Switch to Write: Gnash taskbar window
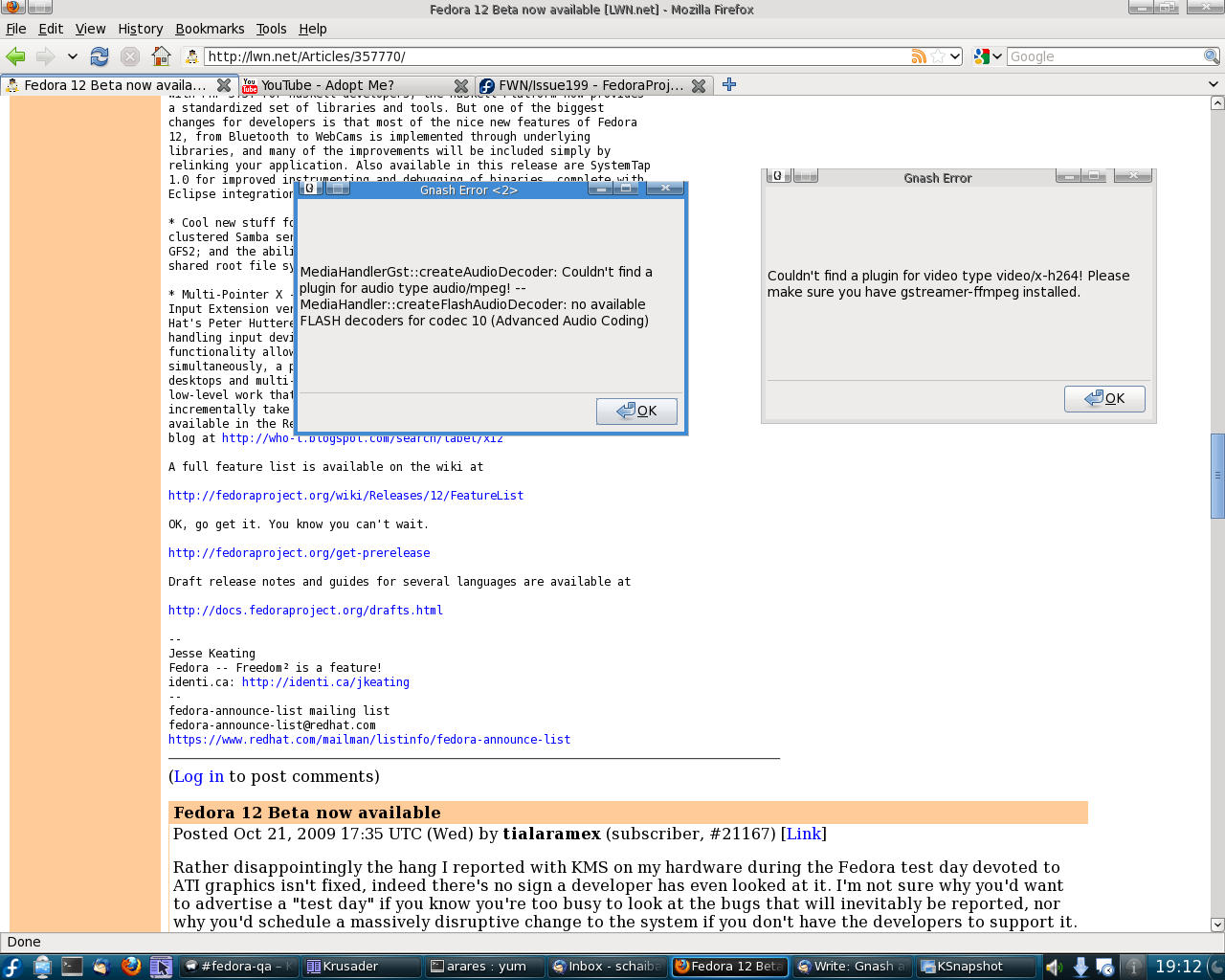 pos(853,967)
